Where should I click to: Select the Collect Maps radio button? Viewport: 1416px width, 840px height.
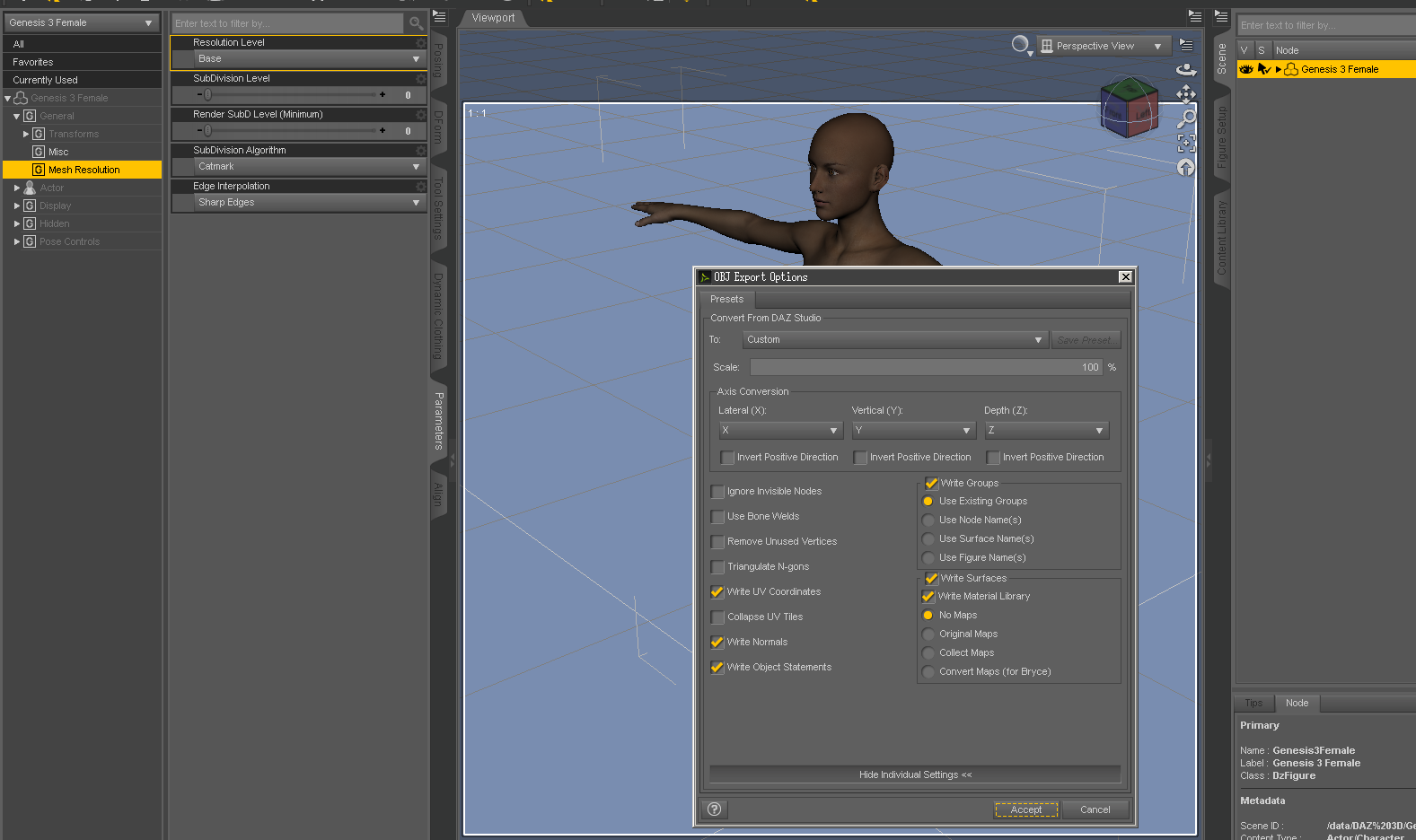point(928,653)
